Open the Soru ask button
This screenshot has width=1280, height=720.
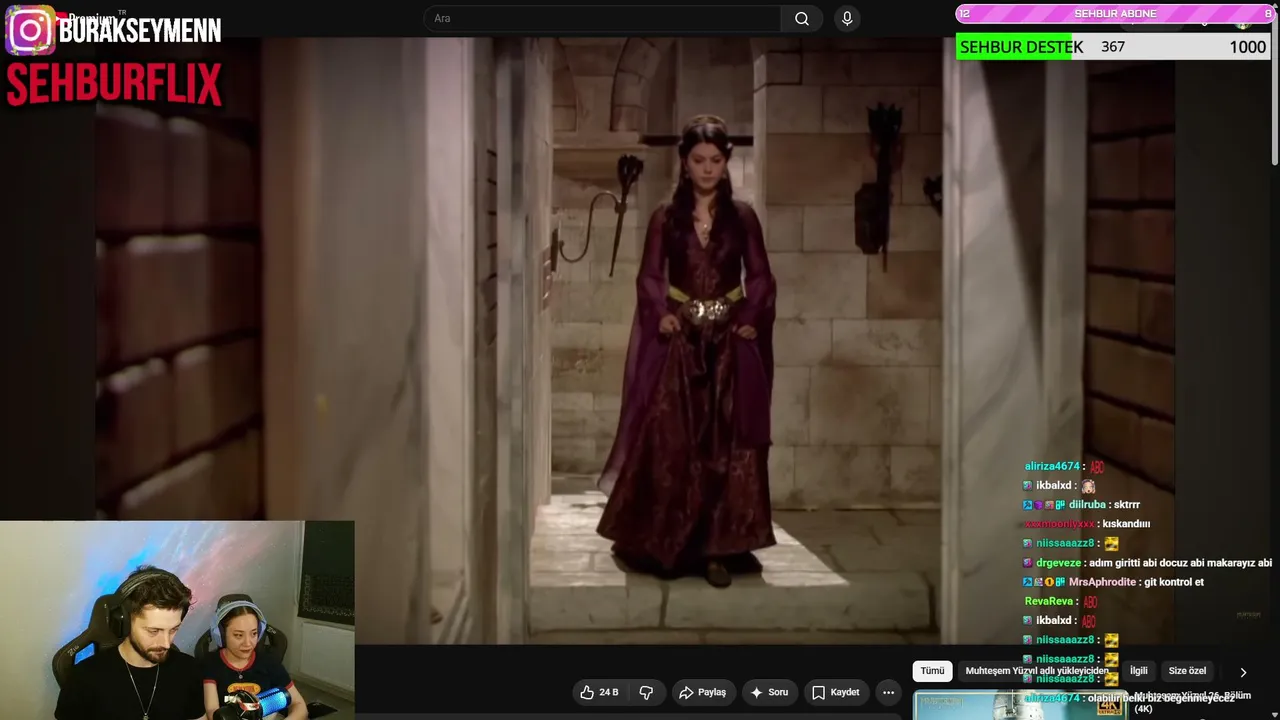769,692
